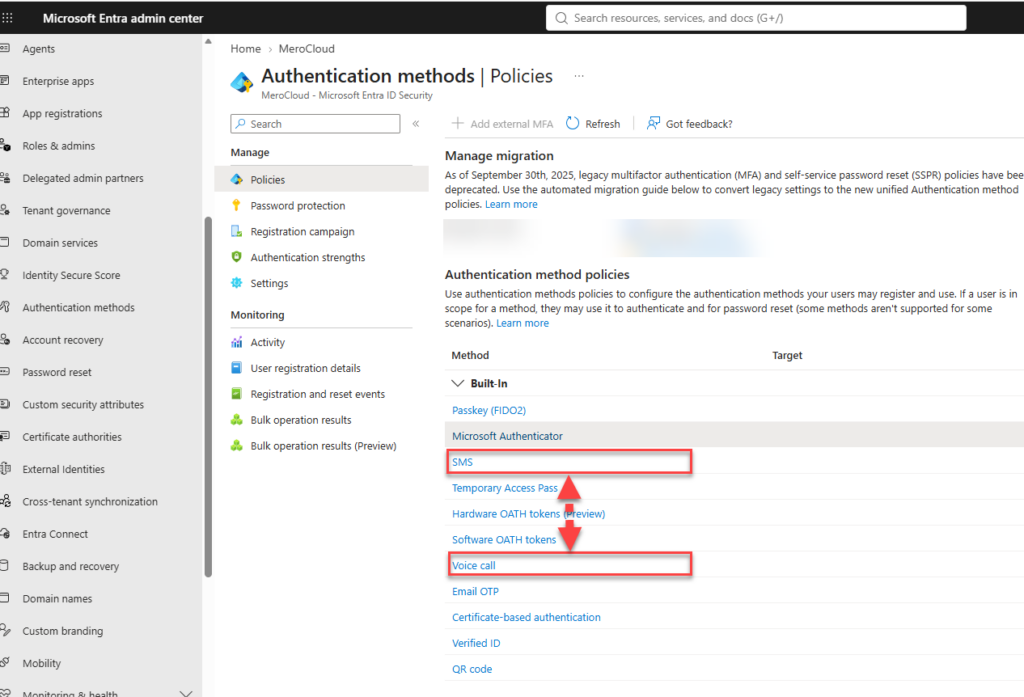
Task: Open Domain names in the sidebar
Action: (57, 598)
